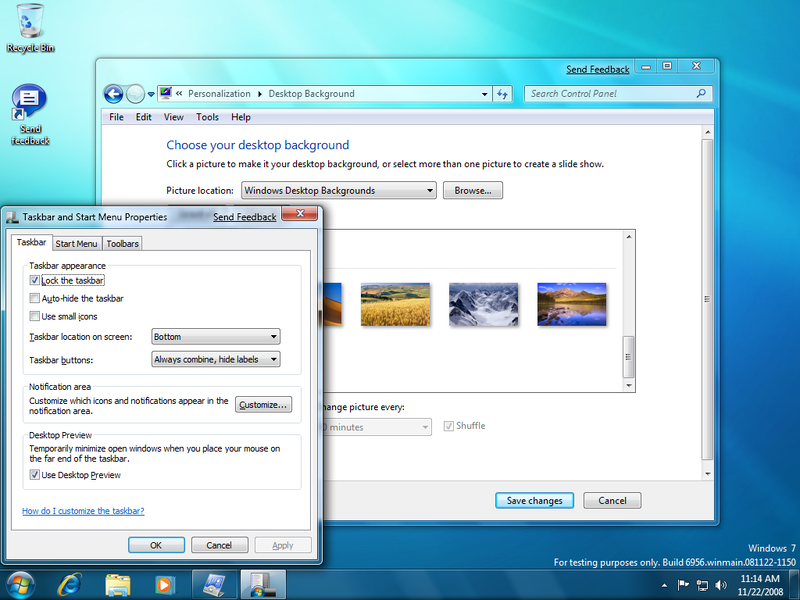This screenshot has height=600, width=800.
Task: Check Use small icons
Action: pyautogui.click(x=36, y=316)
